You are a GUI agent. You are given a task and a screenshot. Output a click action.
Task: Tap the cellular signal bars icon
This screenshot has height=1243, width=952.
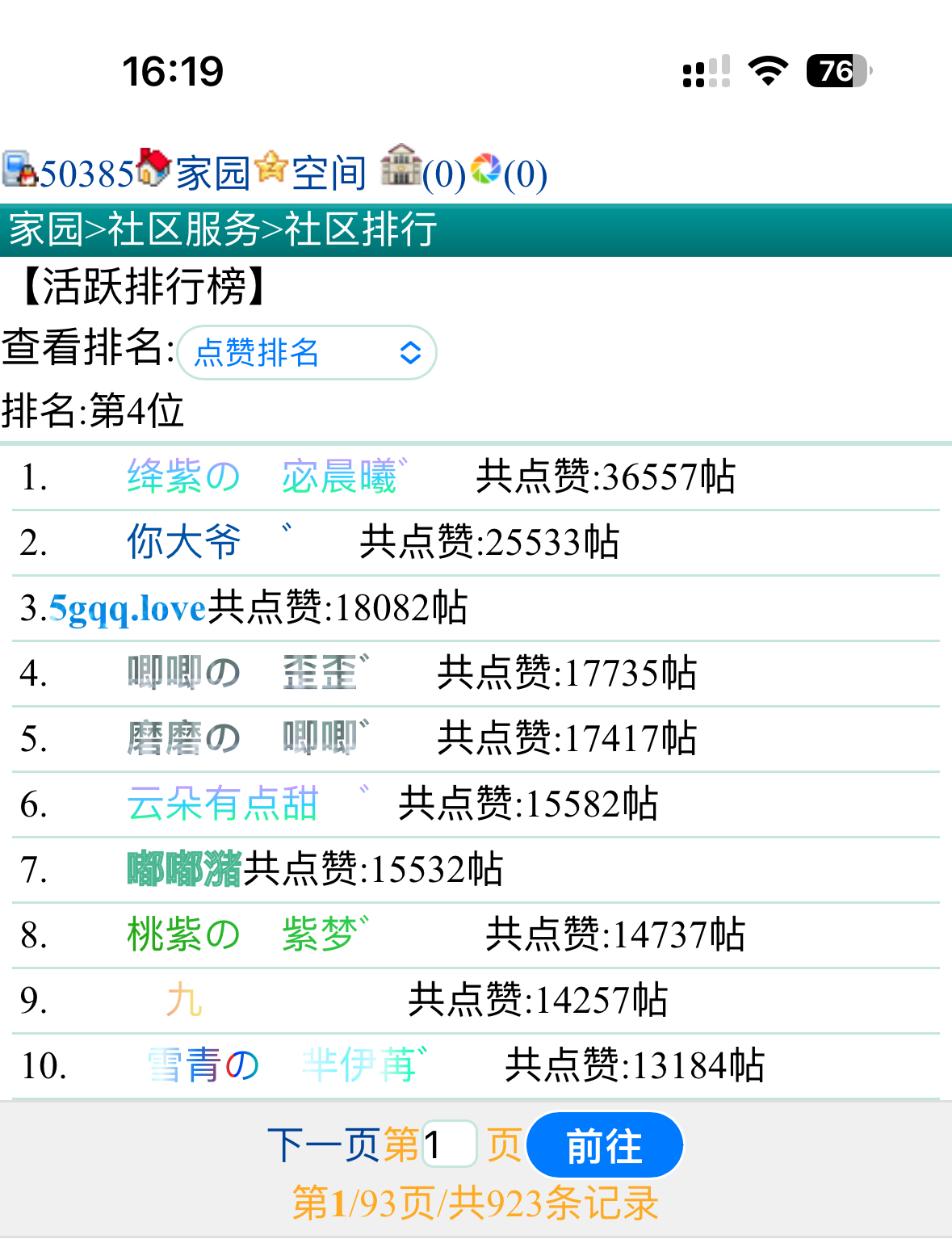[707, 71]
